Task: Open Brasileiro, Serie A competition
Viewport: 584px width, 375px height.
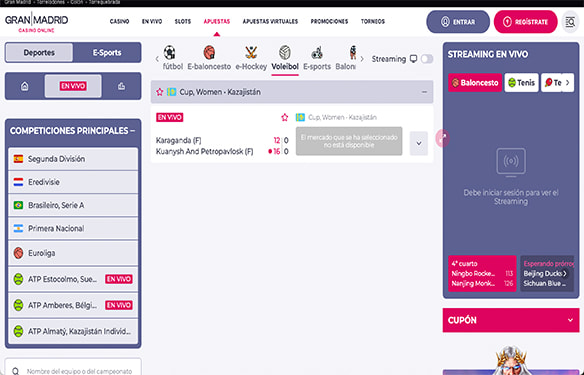Action: click(x=73, y=205)
